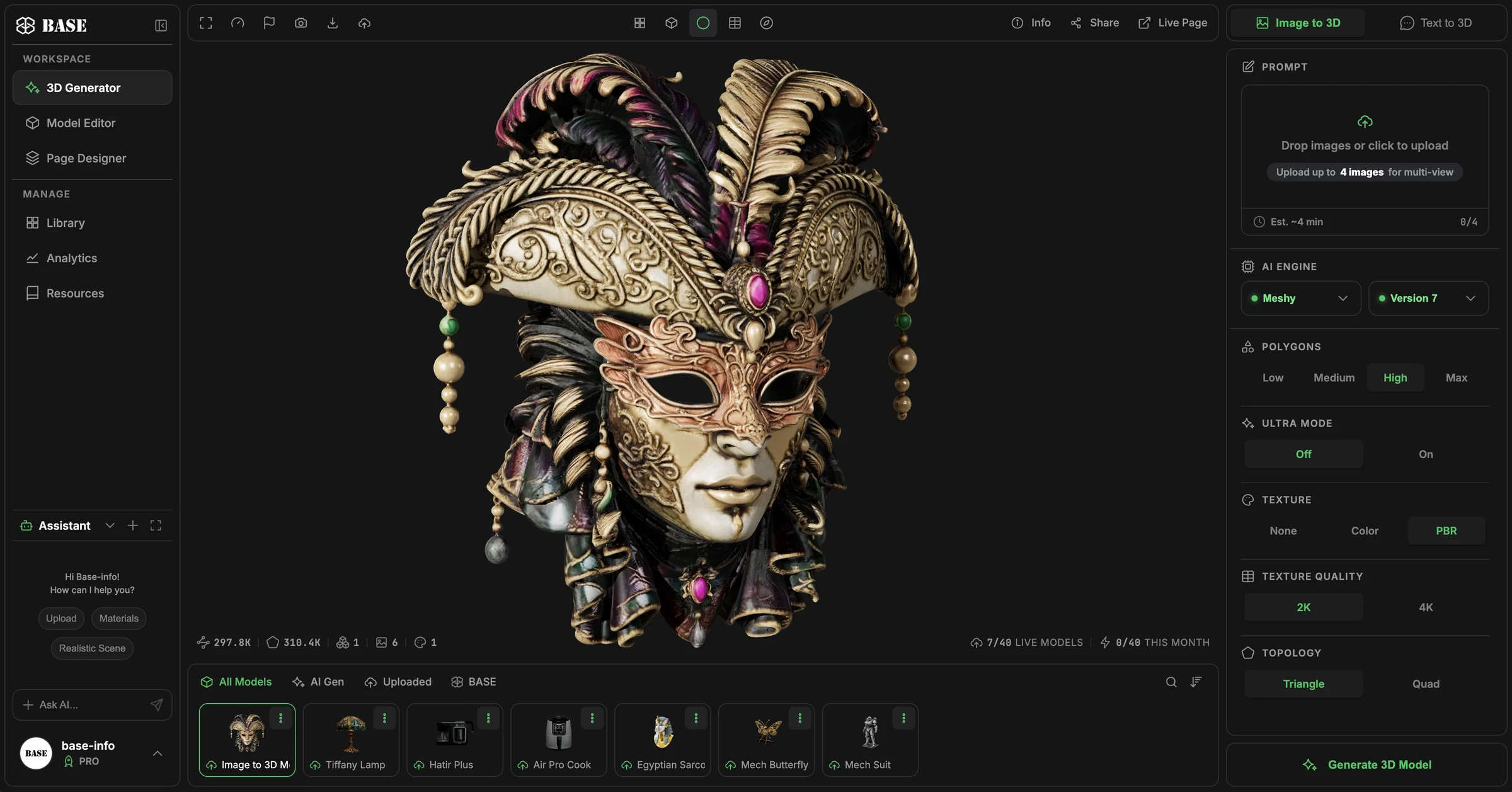Switch to Text to 3D tab
This screenshot has height=792, width=1512.
1436,23
